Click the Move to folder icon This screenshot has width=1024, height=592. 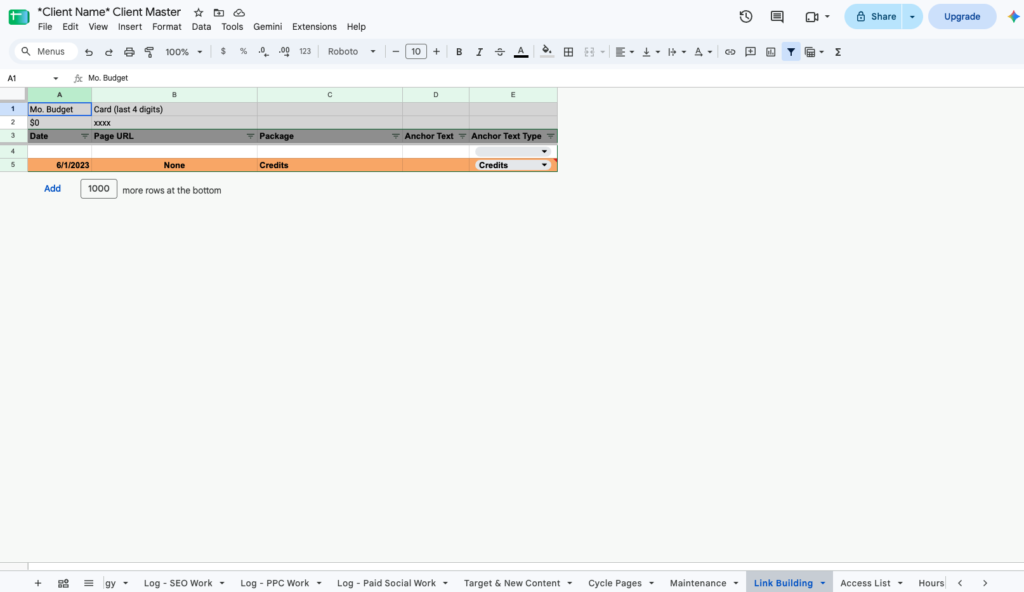pos(219,12)
